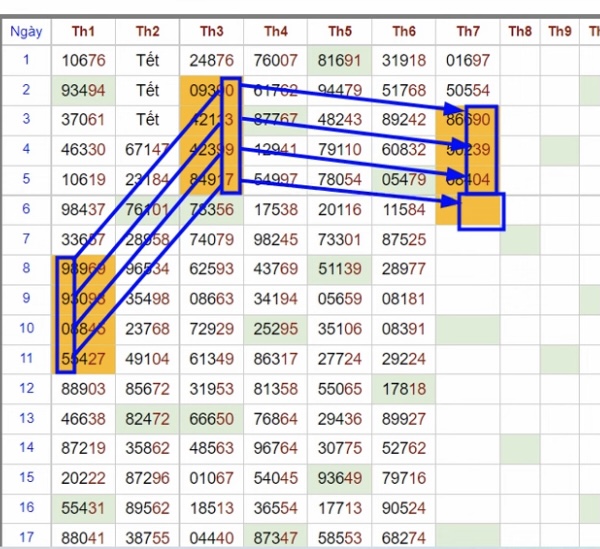The width and height of the screenshot is (600, 549).
Task: Select the 20116 cell
Action: point(340,210)
